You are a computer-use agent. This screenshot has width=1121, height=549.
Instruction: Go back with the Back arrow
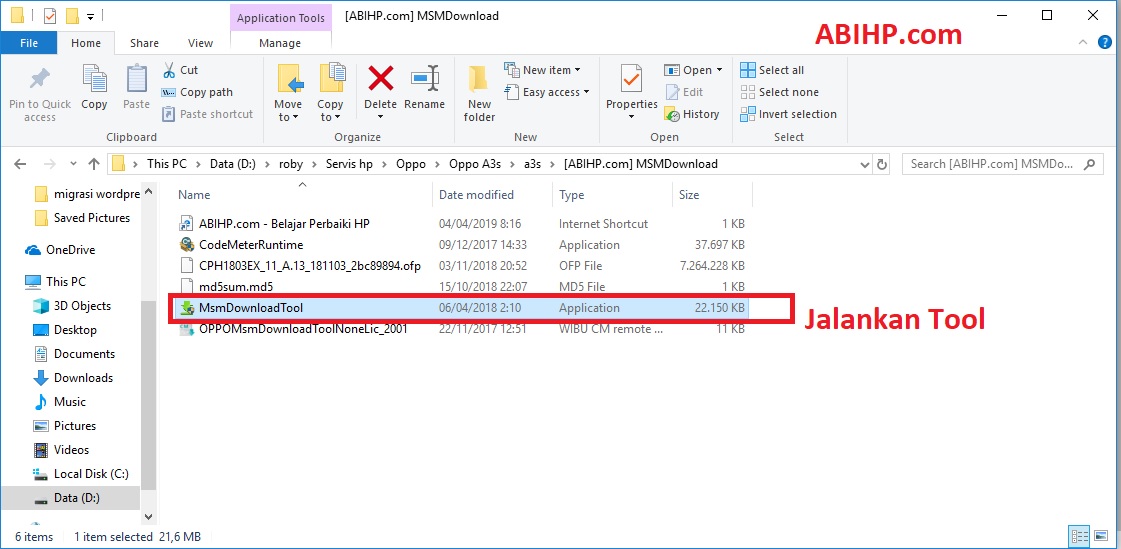(x=20, y=164)
